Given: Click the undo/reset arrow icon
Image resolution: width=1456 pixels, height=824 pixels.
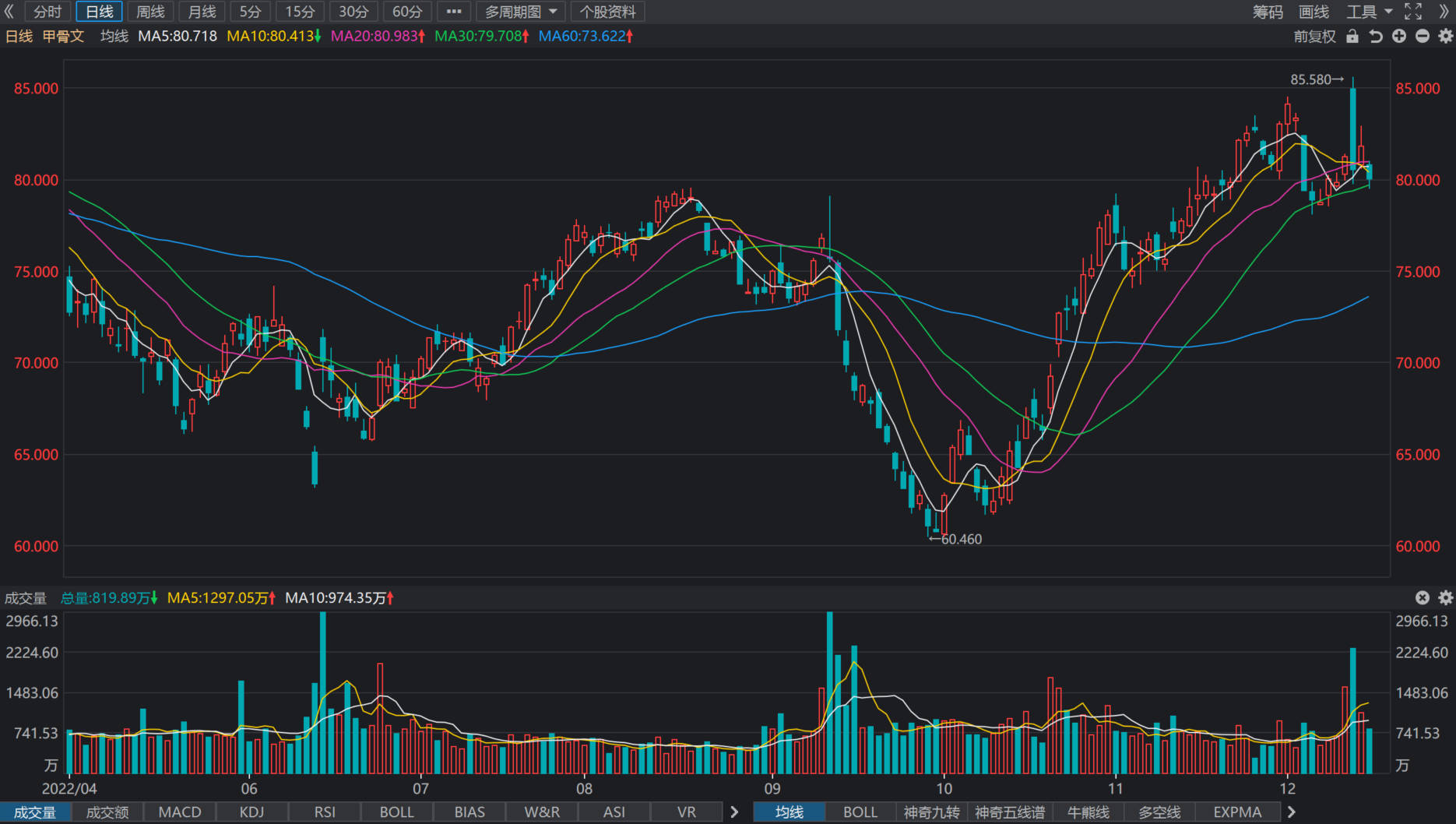Looking at the screenshot, I should [x=1376, y=37].
